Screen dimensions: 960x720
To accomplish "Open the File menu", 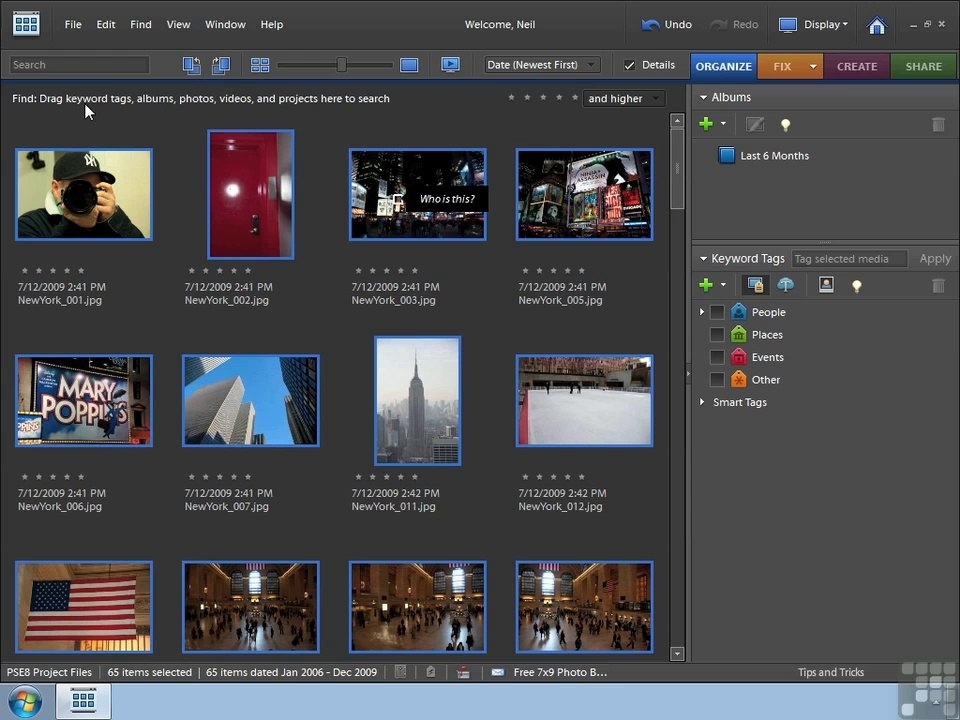I will (73, 24).
